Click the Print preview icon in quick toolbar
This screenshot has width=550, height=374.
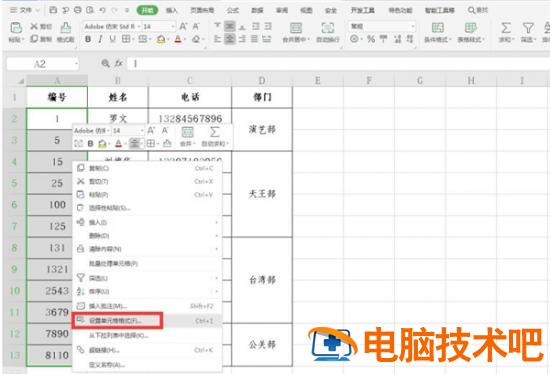pos(90,10)
